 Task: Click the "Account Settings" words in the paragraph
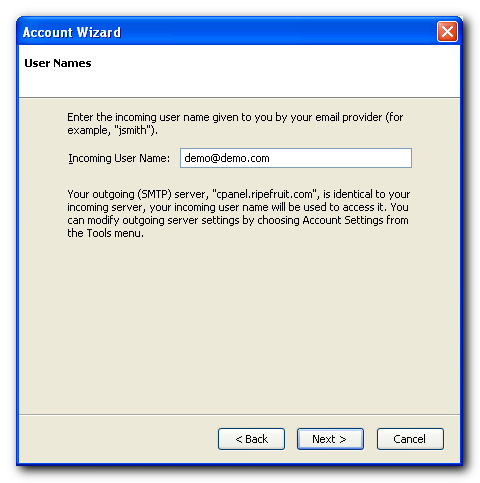point(343,220)
